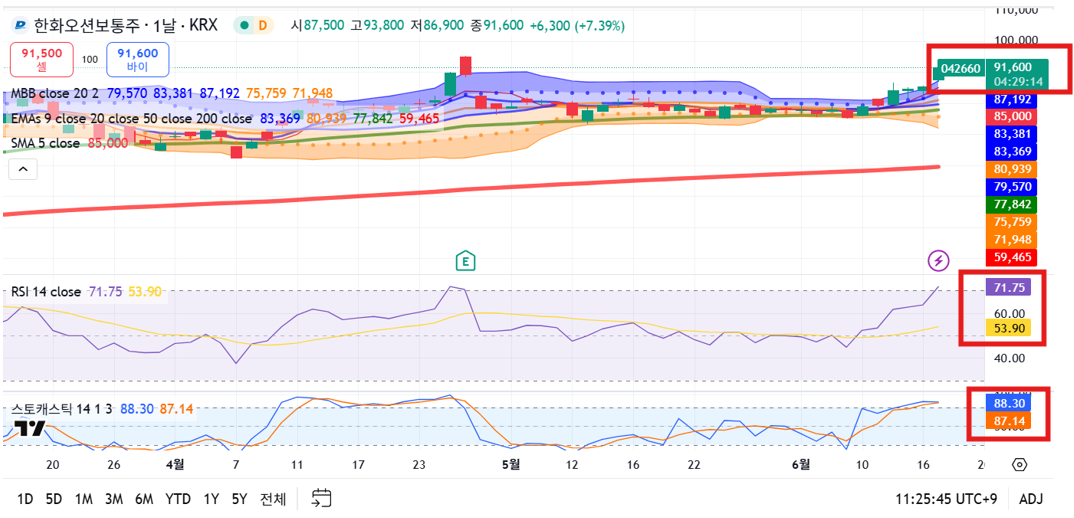Screen dimensions: 1074x518
Task: Click the 042660 ticker price label
Action: [x=960, y=69]
